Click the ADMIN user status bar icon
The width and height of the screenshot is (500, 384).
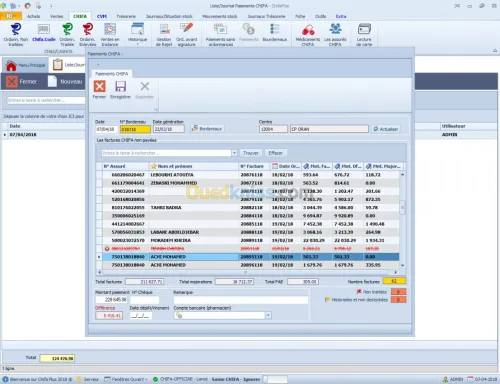445,379
